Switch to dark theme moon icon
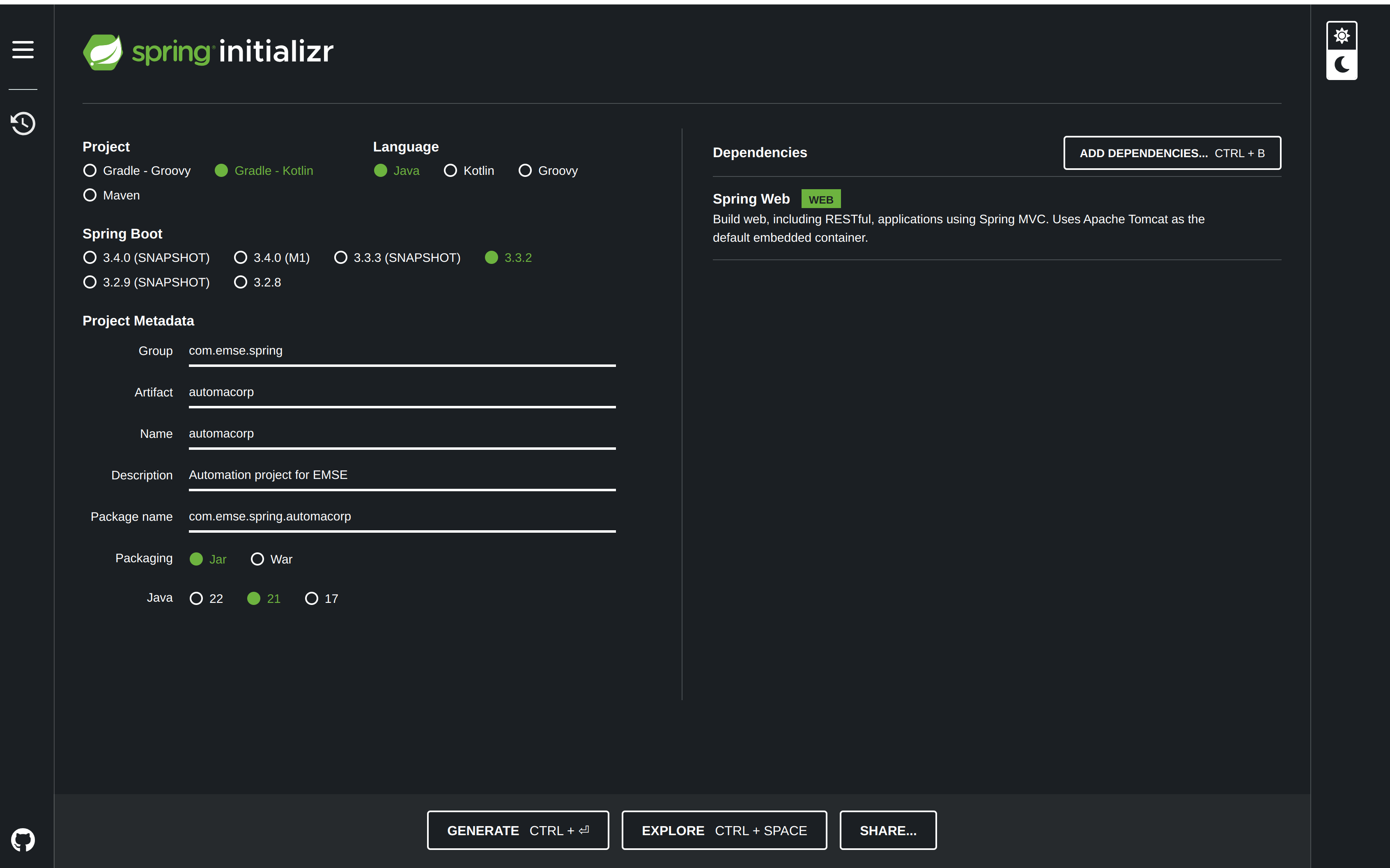The width and height of the screenshot is (1390, 868). tap(1342, 64)
